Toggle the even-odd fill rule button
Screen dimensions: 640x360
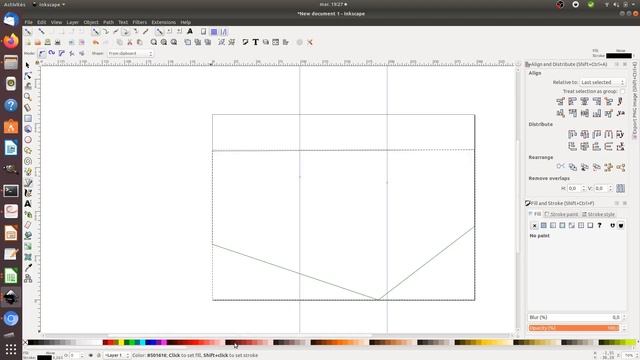tap(612, 225)
